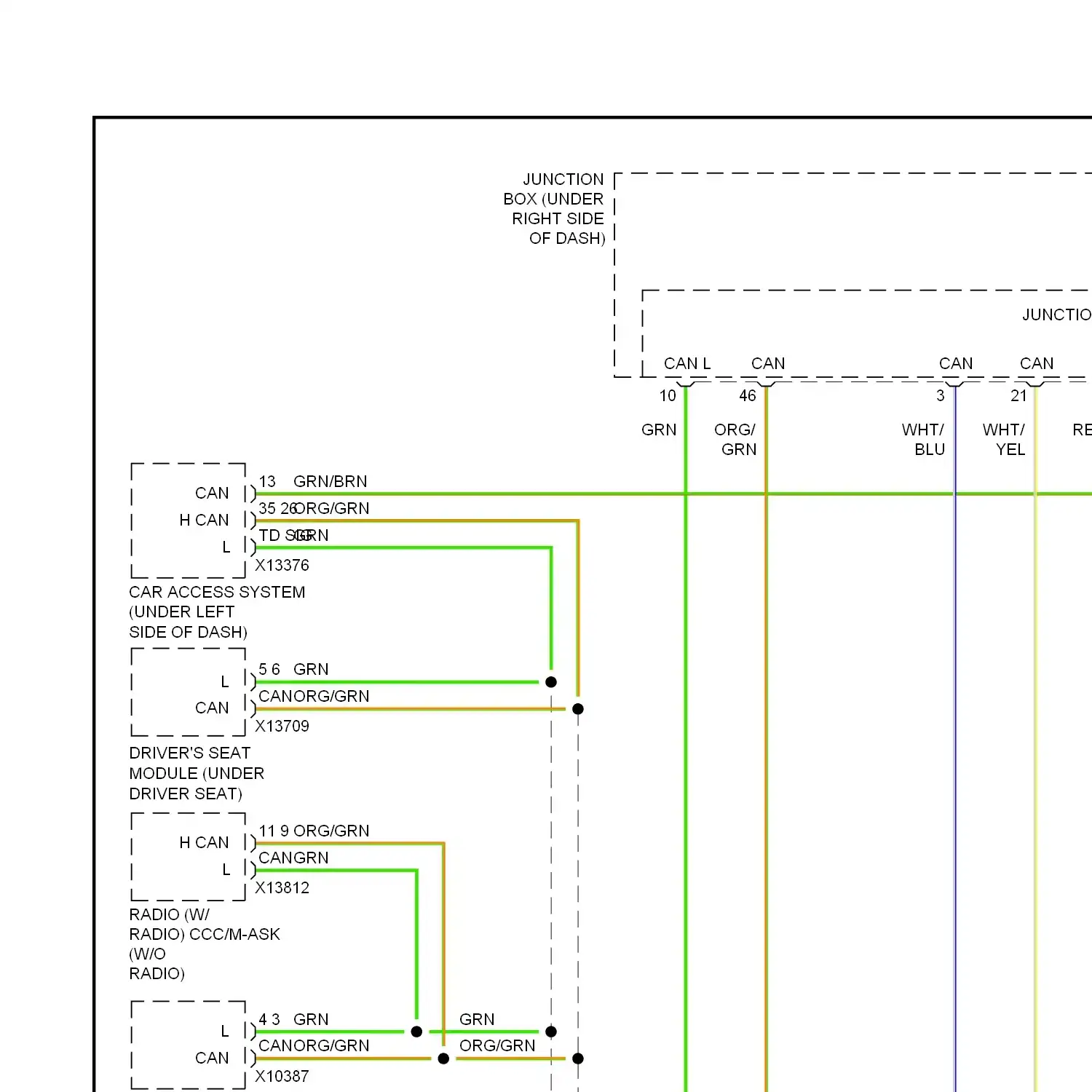Click the WHT/YEL wire color label
This screenshot has height=1092, width=1092.
pos(1004,440)
